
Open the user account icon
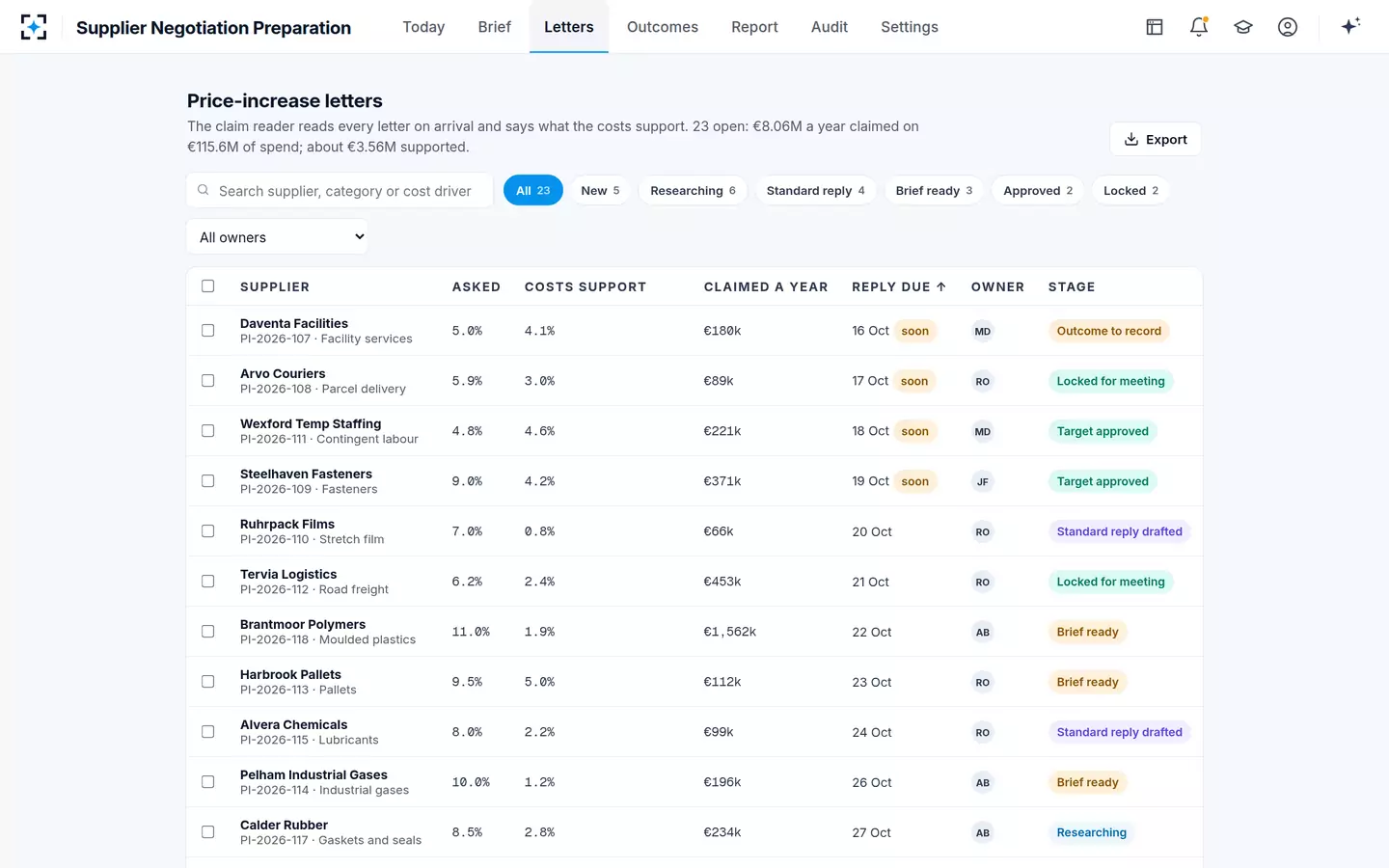pyautogui.click(x=1288, y=27)
